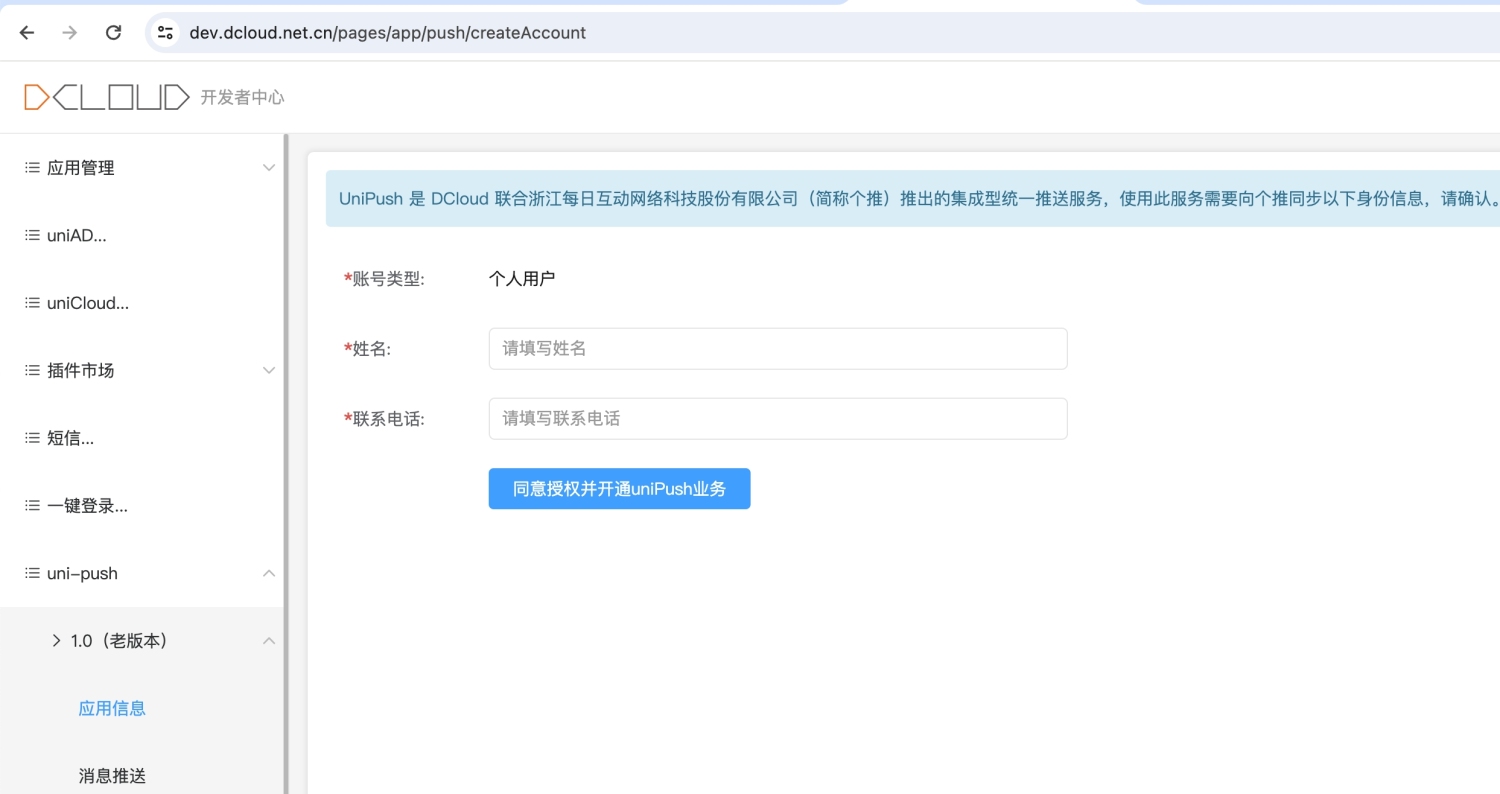Image resolution: width=1500 pixels, height=794 pixels.
Task: Expand the 应用管理 chevron
Action: click(x=269, y=168)
